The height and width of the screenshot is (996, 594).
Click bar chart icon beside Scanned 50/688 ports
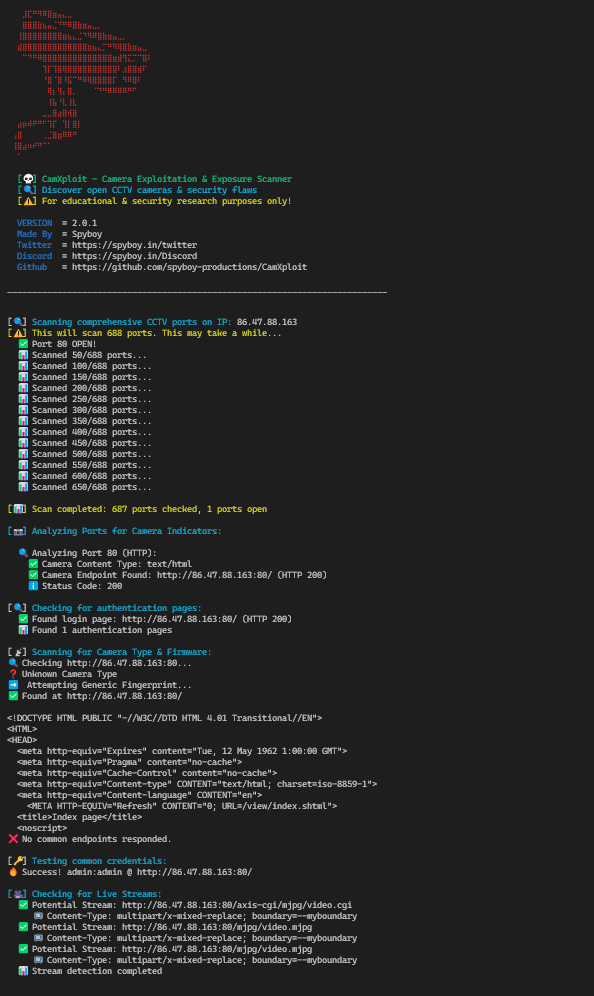click(x=24, y=355)
